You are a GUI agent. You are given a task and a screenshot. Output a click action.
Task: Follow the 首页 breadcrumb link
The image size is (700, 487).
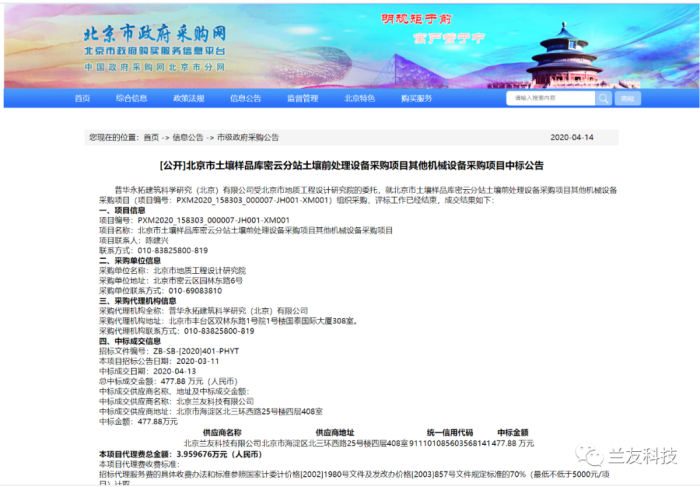150,137
